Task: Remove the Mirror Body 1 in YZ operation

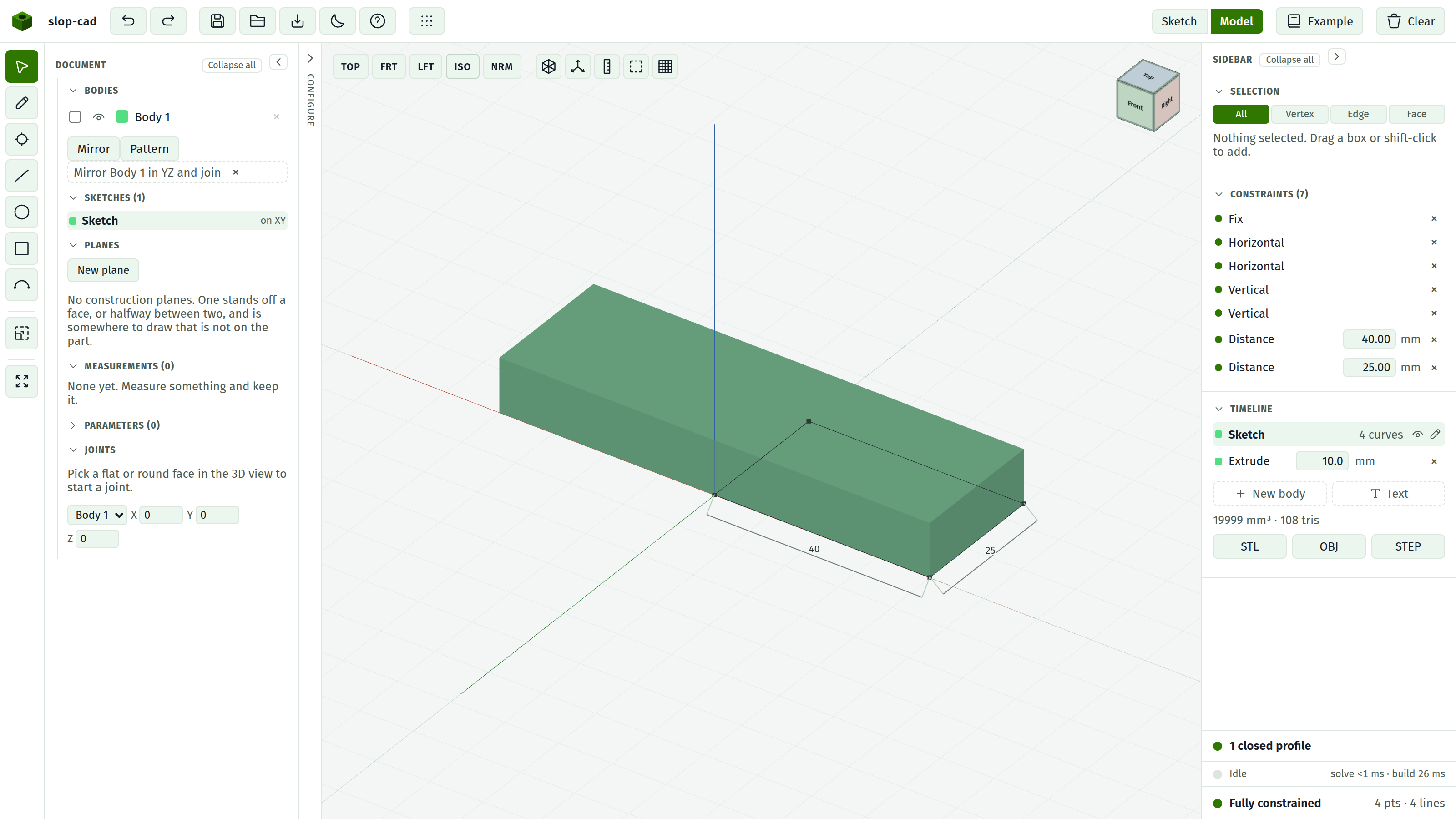Action: pyautogui.click(x=236, y=172)
